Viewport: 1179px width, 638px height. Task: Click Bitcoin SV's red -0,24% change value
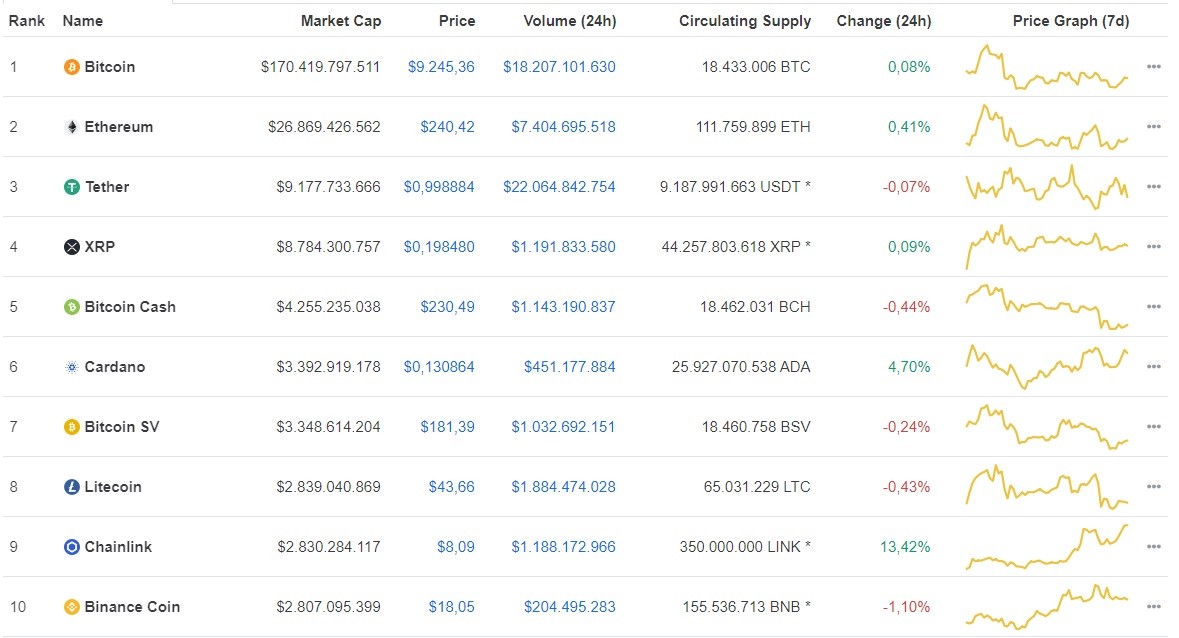click(x=906, y=427)
